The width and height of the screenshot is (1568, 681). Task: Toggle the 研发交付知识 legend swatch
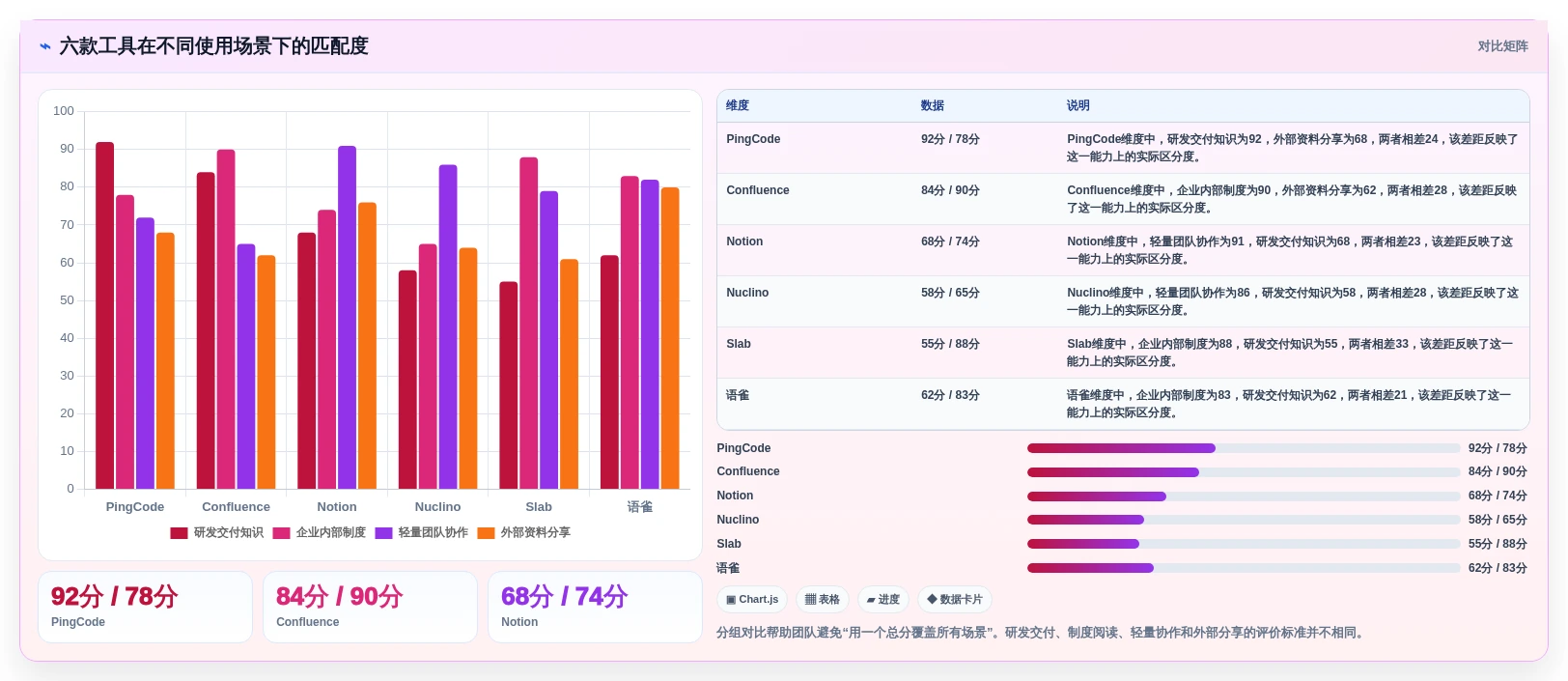(x=179, y=533)
